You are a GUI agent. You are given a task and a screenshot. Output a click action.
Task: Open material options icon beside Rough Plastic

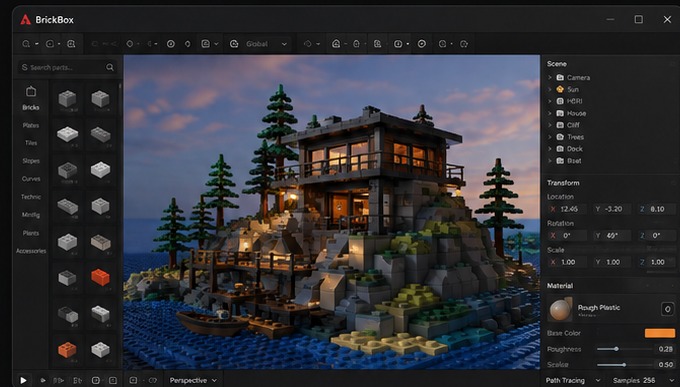(667, 309)
